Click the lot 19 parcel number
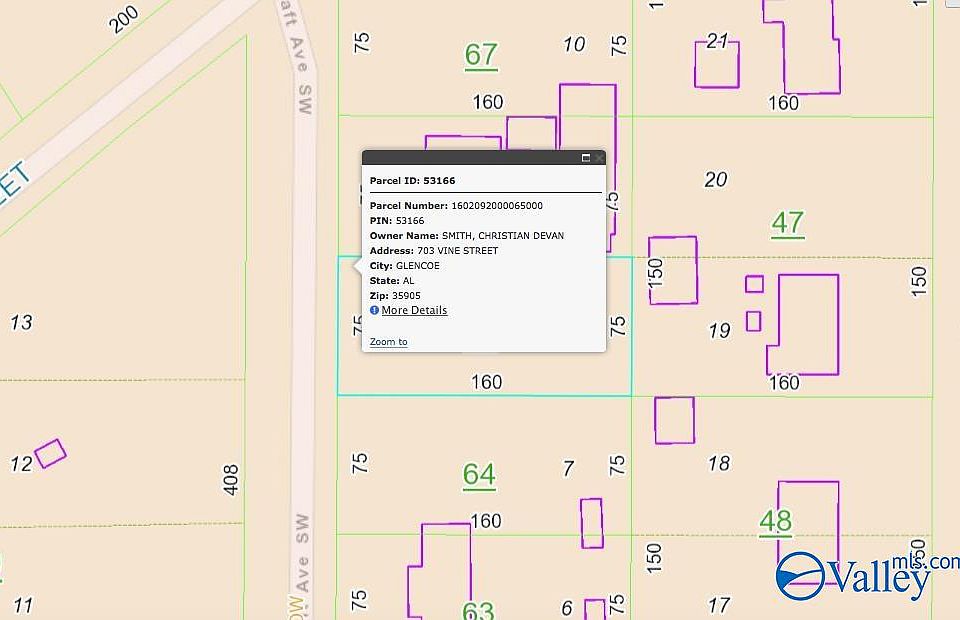This screenshot has width=960, height=620. click(x=719, y=331)
